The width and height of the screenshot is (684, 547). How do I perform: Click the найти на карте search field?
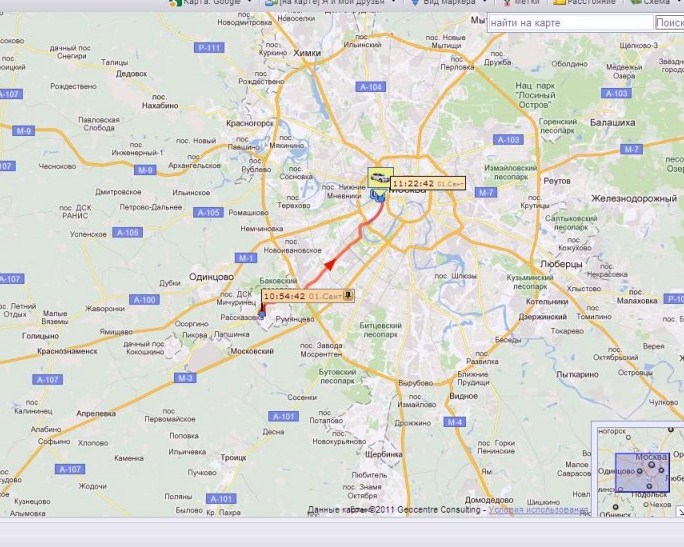pos(571,23)
